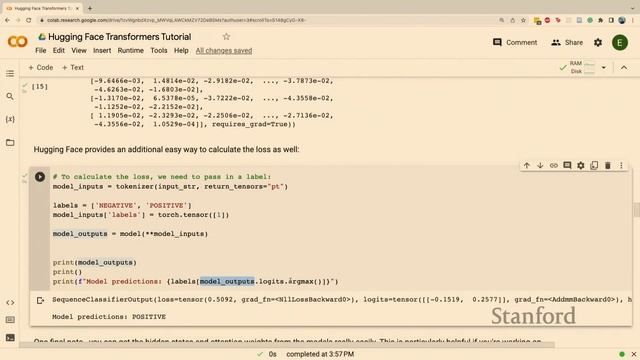Click the print(model_outputs) code line
The image size is (640, 360).
coord(94,262)
